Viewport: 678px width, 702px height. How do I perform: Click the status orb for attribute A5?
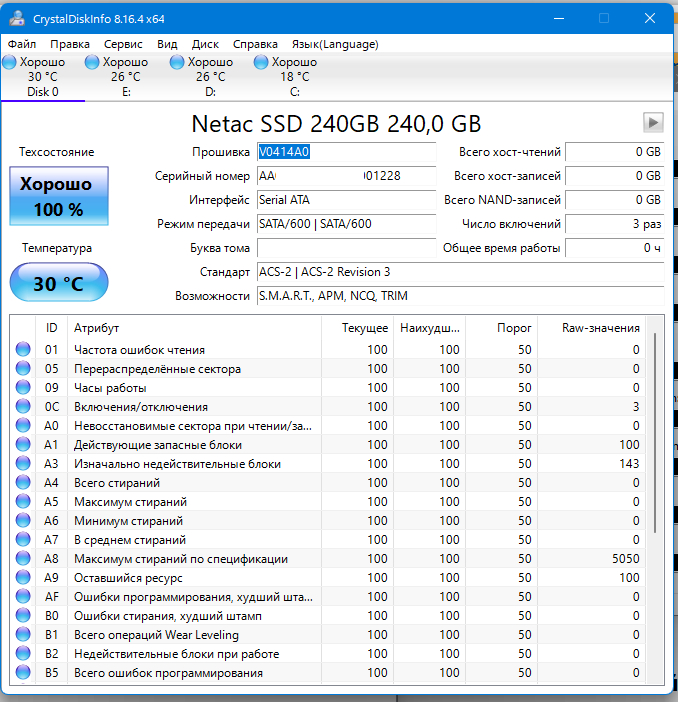point(23,501)
